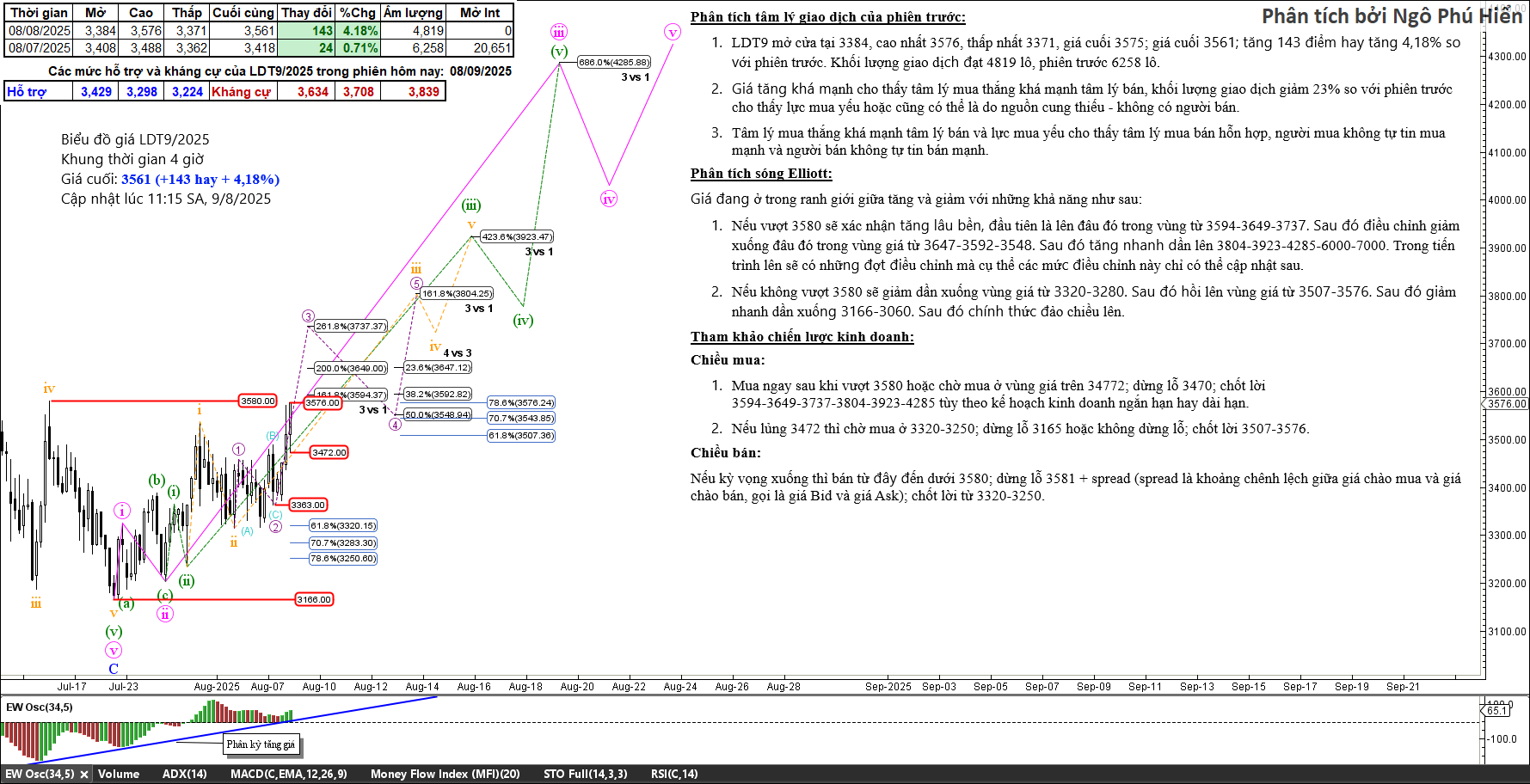This screenshot has width=1530, height=784.
Task: Click the 3472.00 red price label
Action: 329,452
